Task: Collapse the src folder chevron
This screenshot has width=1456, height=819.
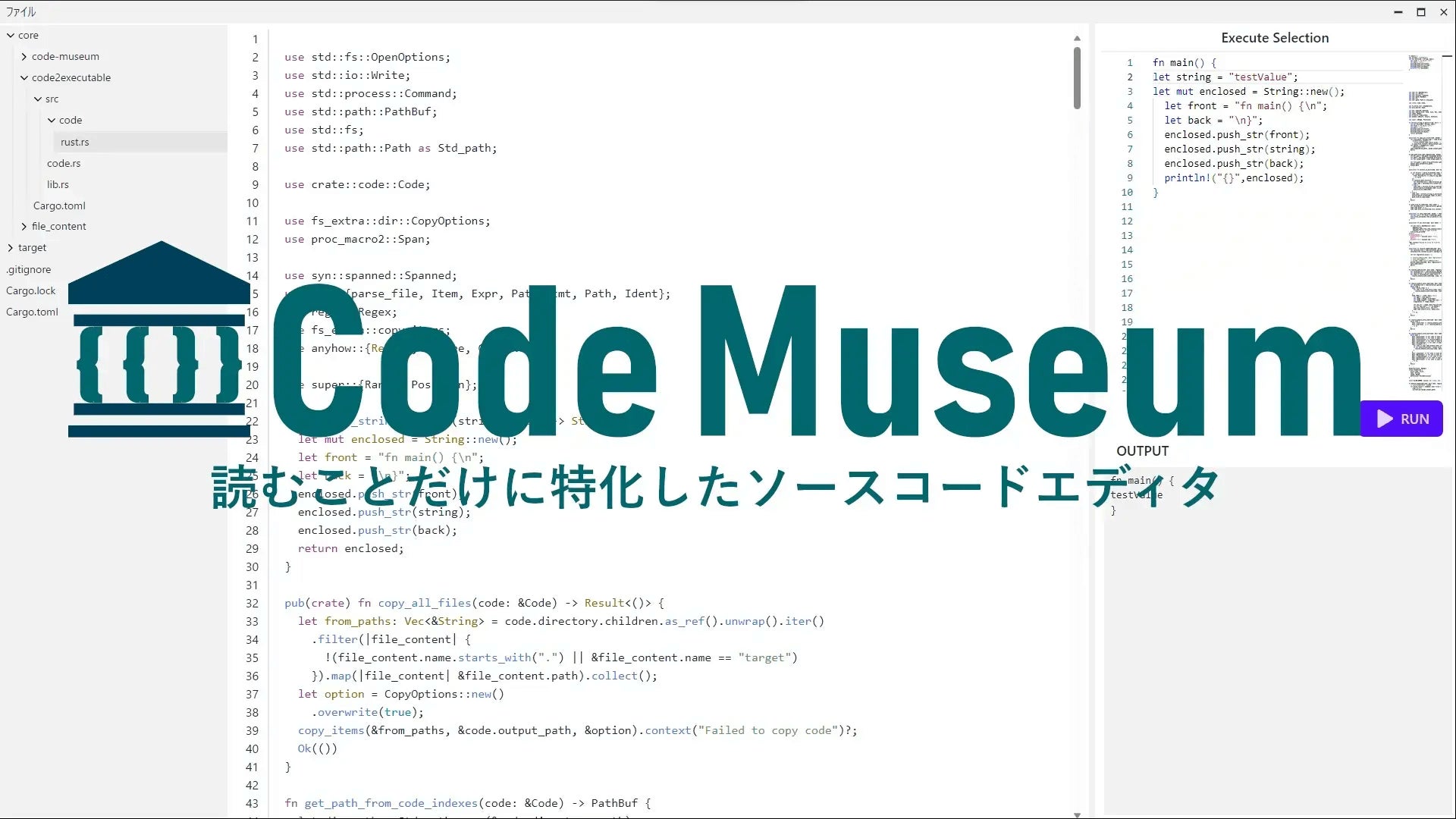Action: click(x=38, y=99)
